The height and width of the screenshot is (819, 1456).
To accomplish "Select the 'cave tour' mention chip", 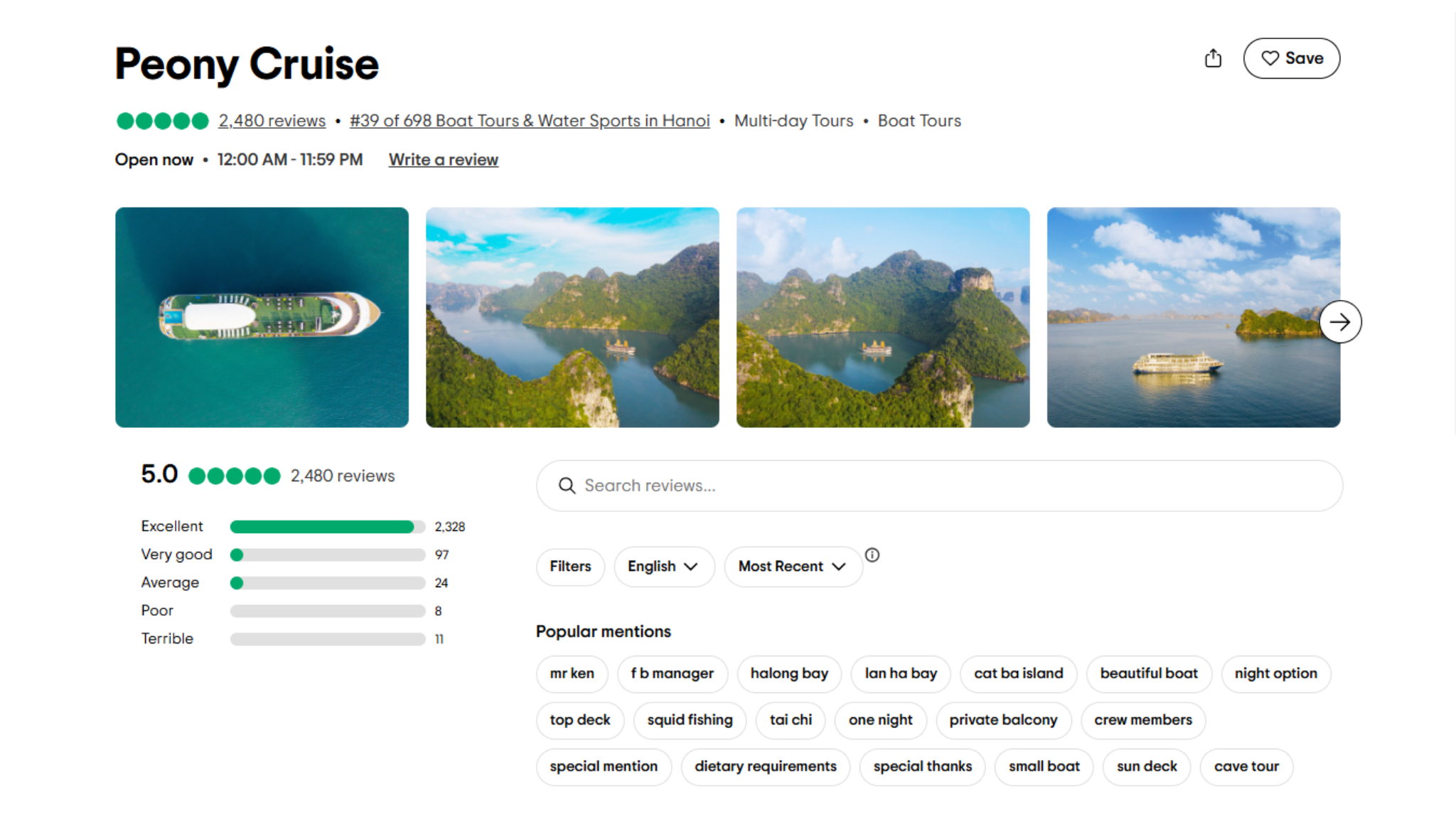I will pos(1246,767).
